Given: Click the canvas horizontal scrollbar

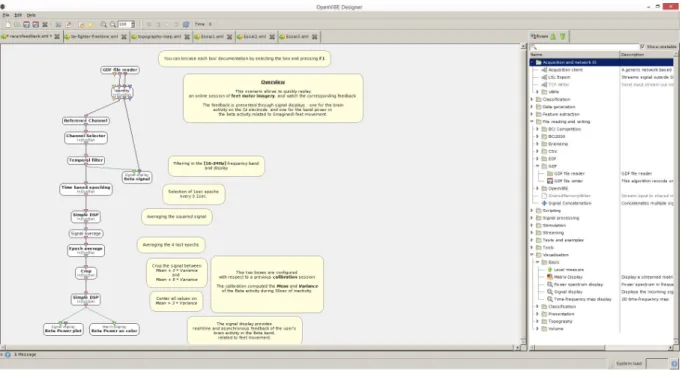Looking at the screenshot, I should [261, 348].
